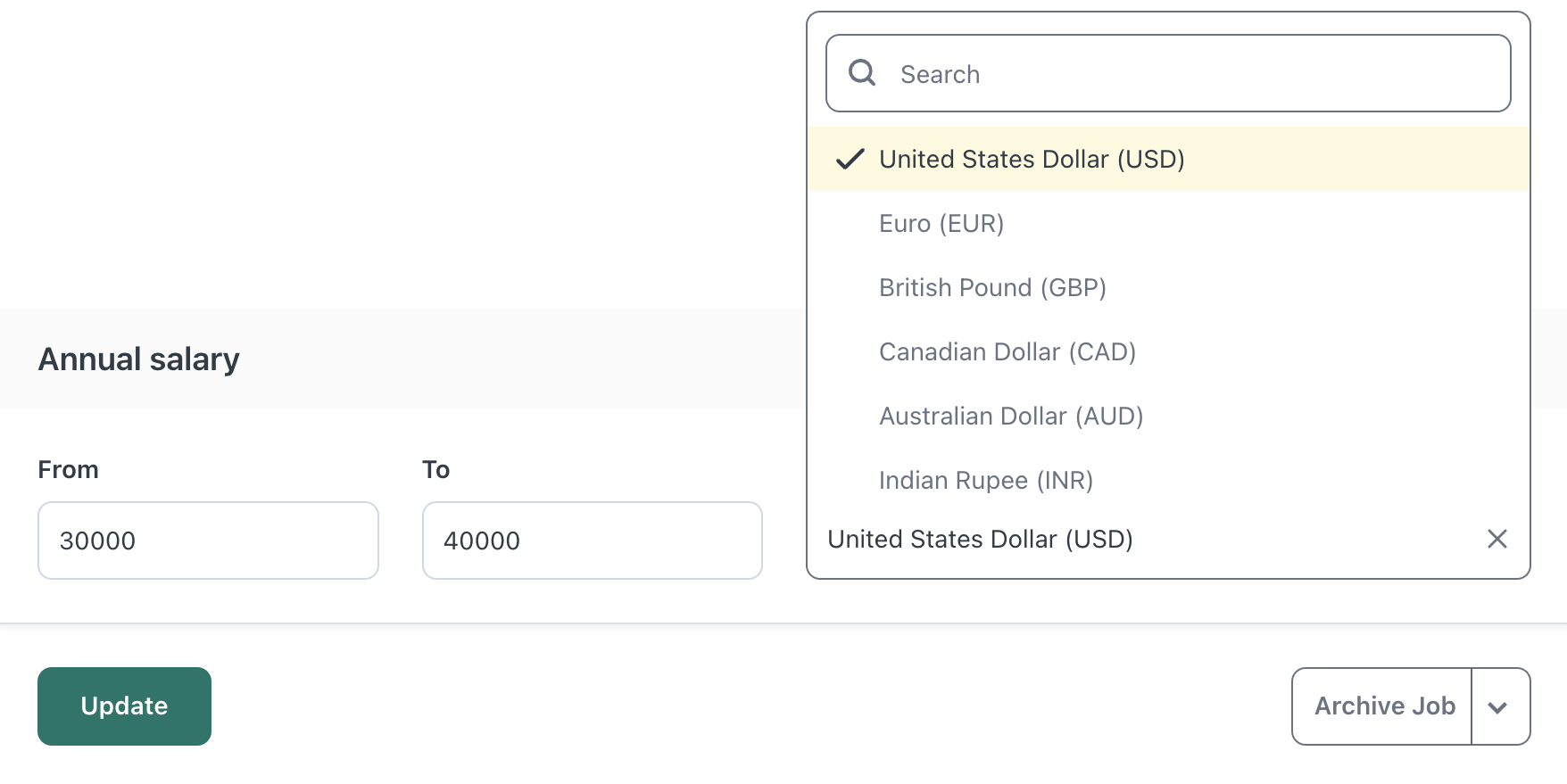1567x784 pixels.
Task: Focus the currency Search field
Action: 1168,73
